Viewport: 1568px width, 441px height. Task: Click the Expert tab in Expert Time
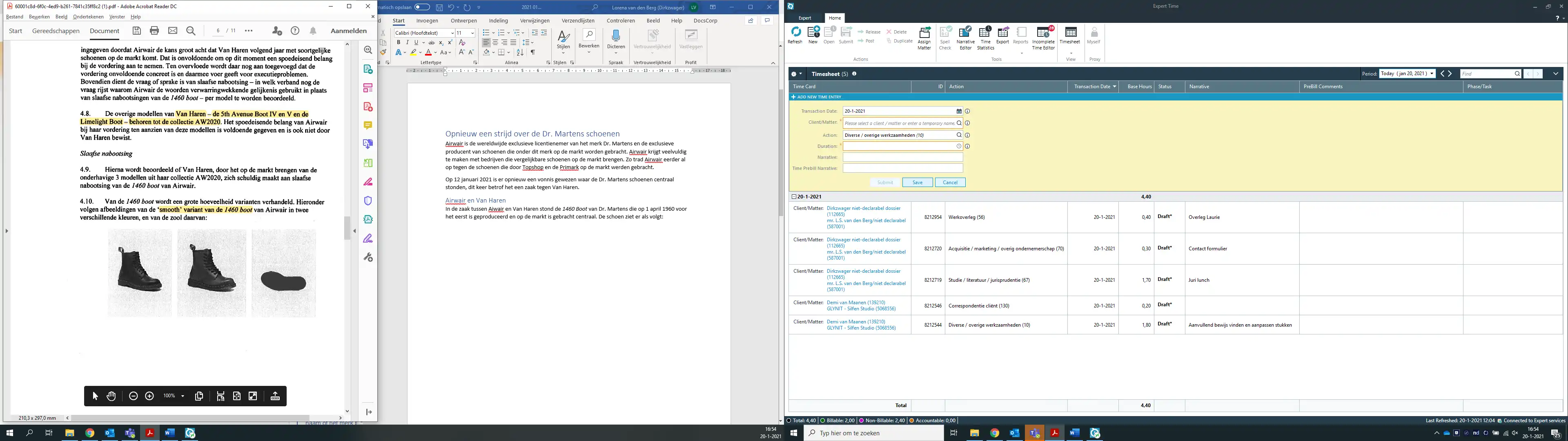tap(805, 18)
